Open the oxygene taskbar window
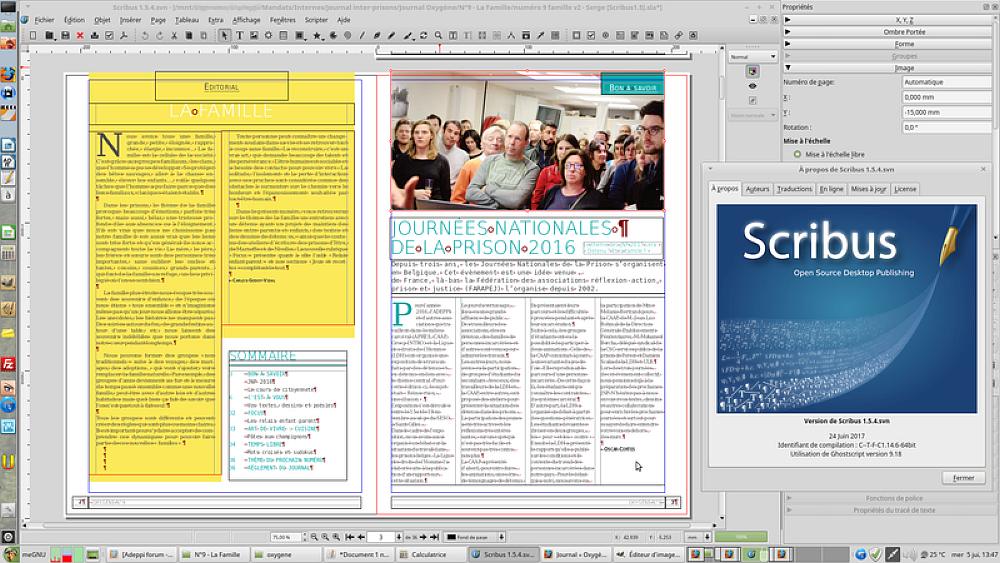Image resolution: width=1000 pixels, height=563 pixels. tap(284, 555)
